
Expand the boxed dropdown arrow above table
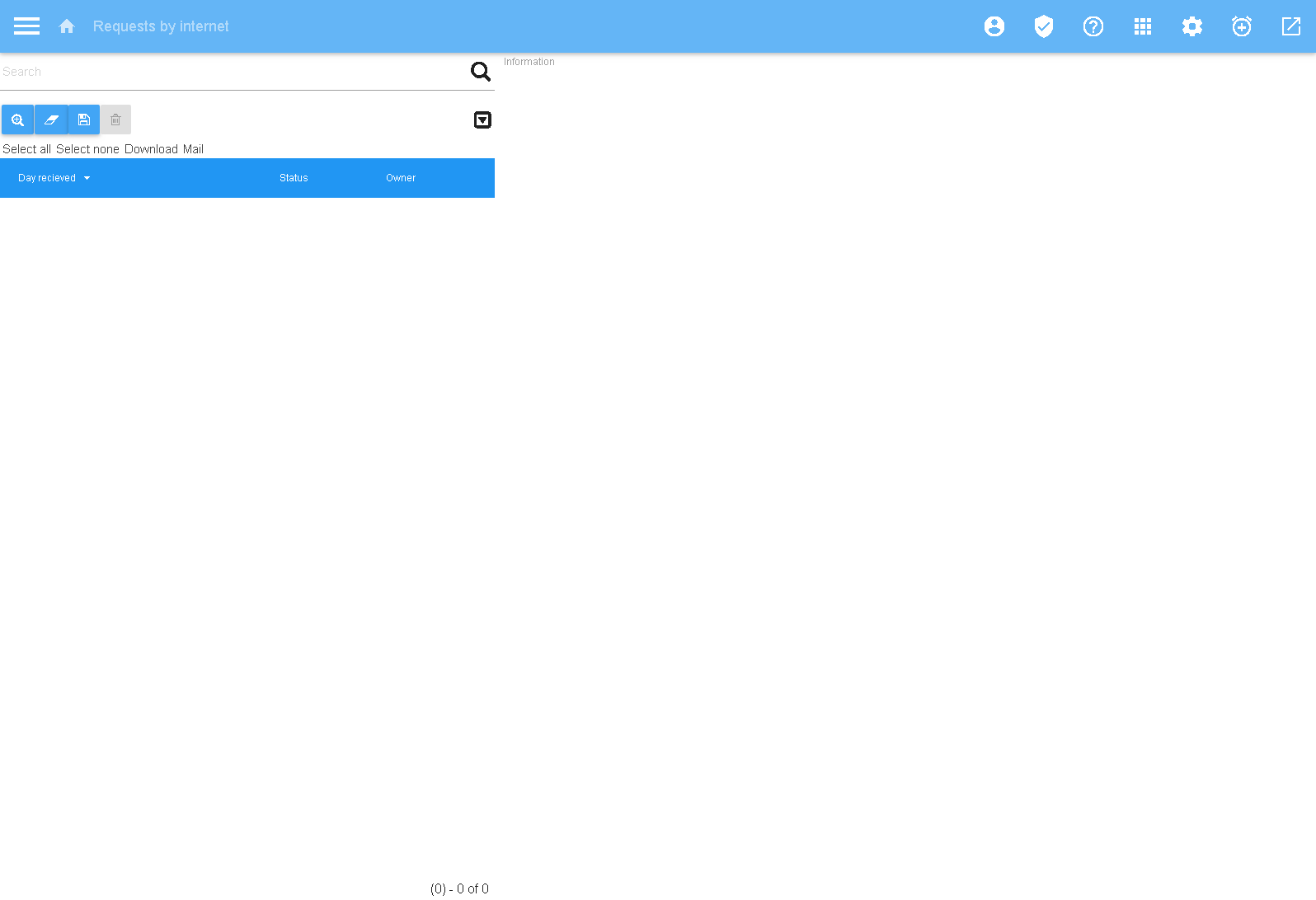point(483,120)
